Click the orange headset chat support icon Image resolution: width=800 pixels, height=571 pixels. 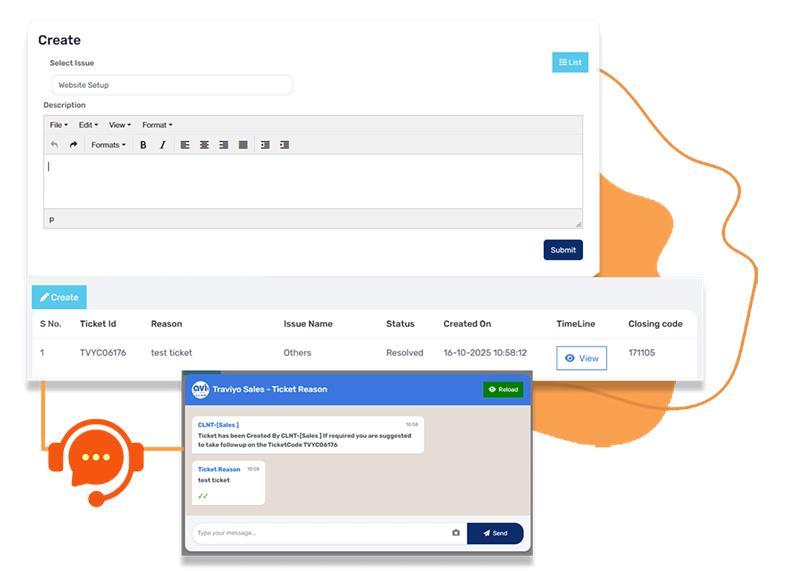pyautogui.click(x=96, y=462)
